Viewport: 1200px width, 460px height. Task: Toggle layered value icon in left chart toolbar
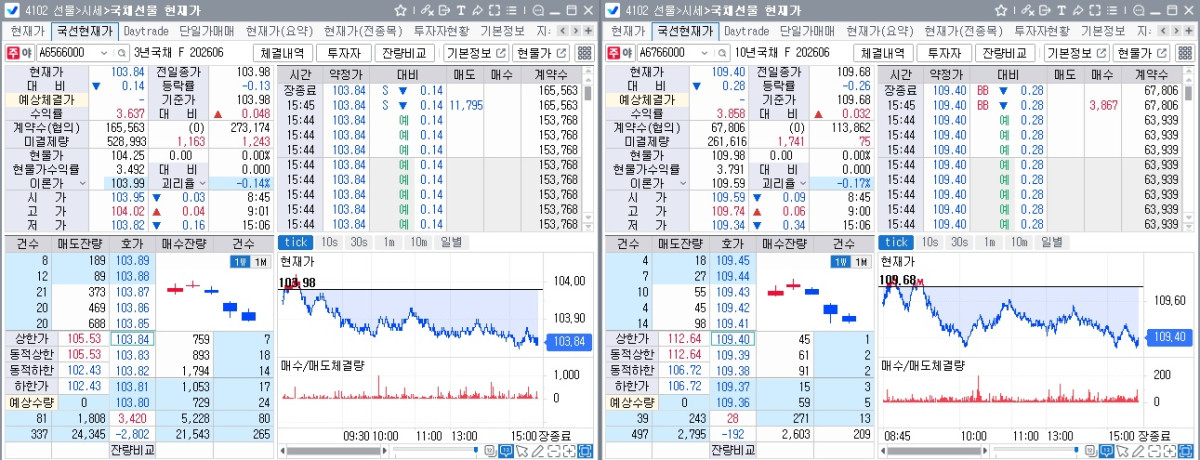point(490,451)
